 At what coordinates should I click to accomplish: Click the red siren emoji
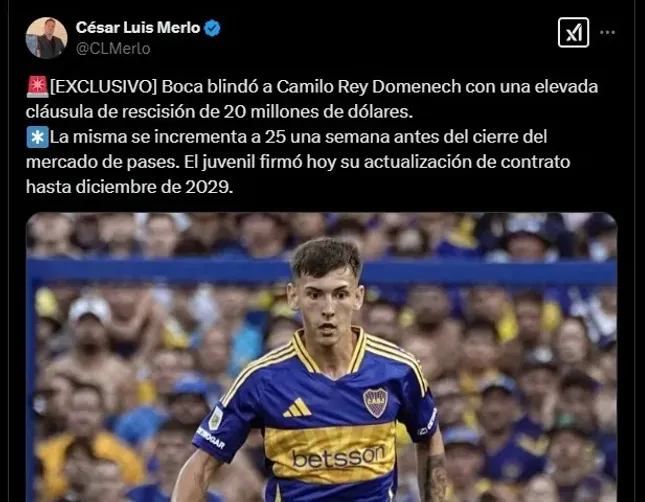pyautogui.click(x=37, y=87)
